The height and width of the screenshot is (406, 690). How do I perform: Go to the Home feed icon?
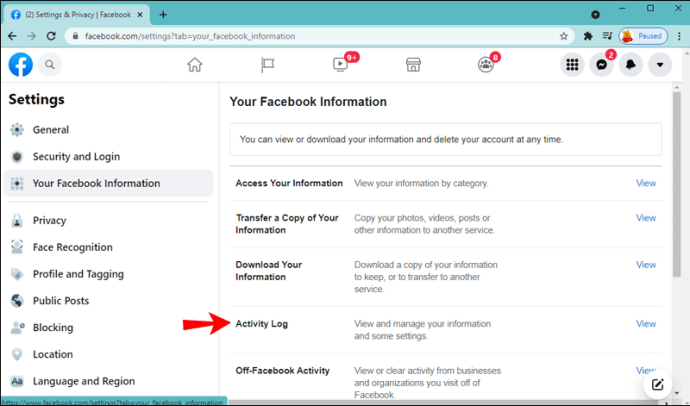click(195, 65)
